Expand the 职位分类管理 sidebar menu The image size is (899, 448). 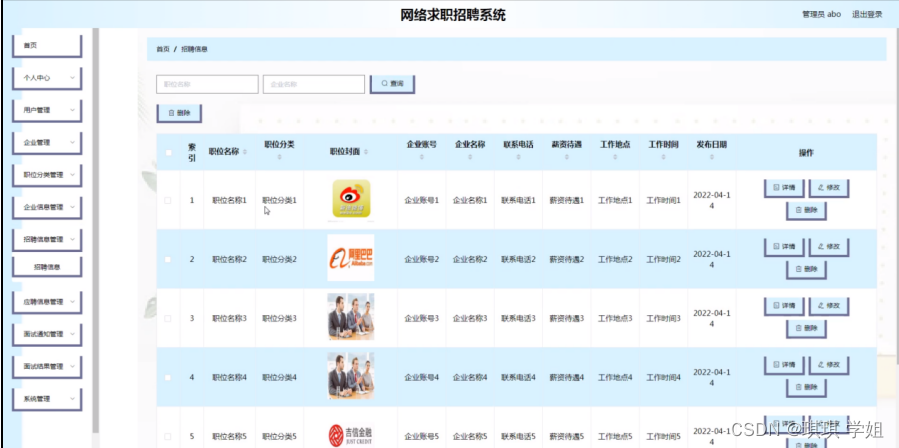pos(47,175)
